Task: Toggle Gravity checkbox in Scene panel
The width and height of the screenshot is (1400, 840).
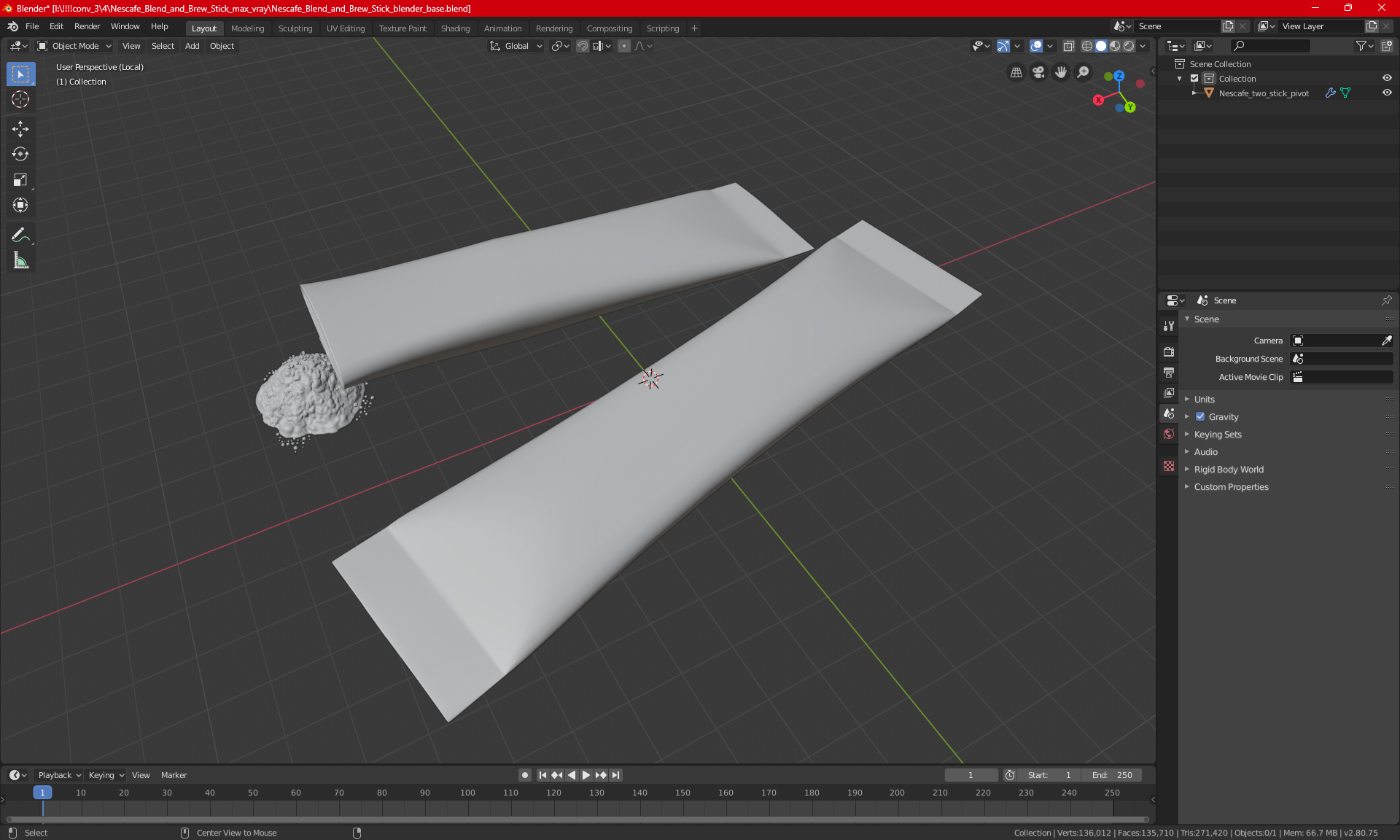Action: pyautogui.click(x=1200, y=416)
